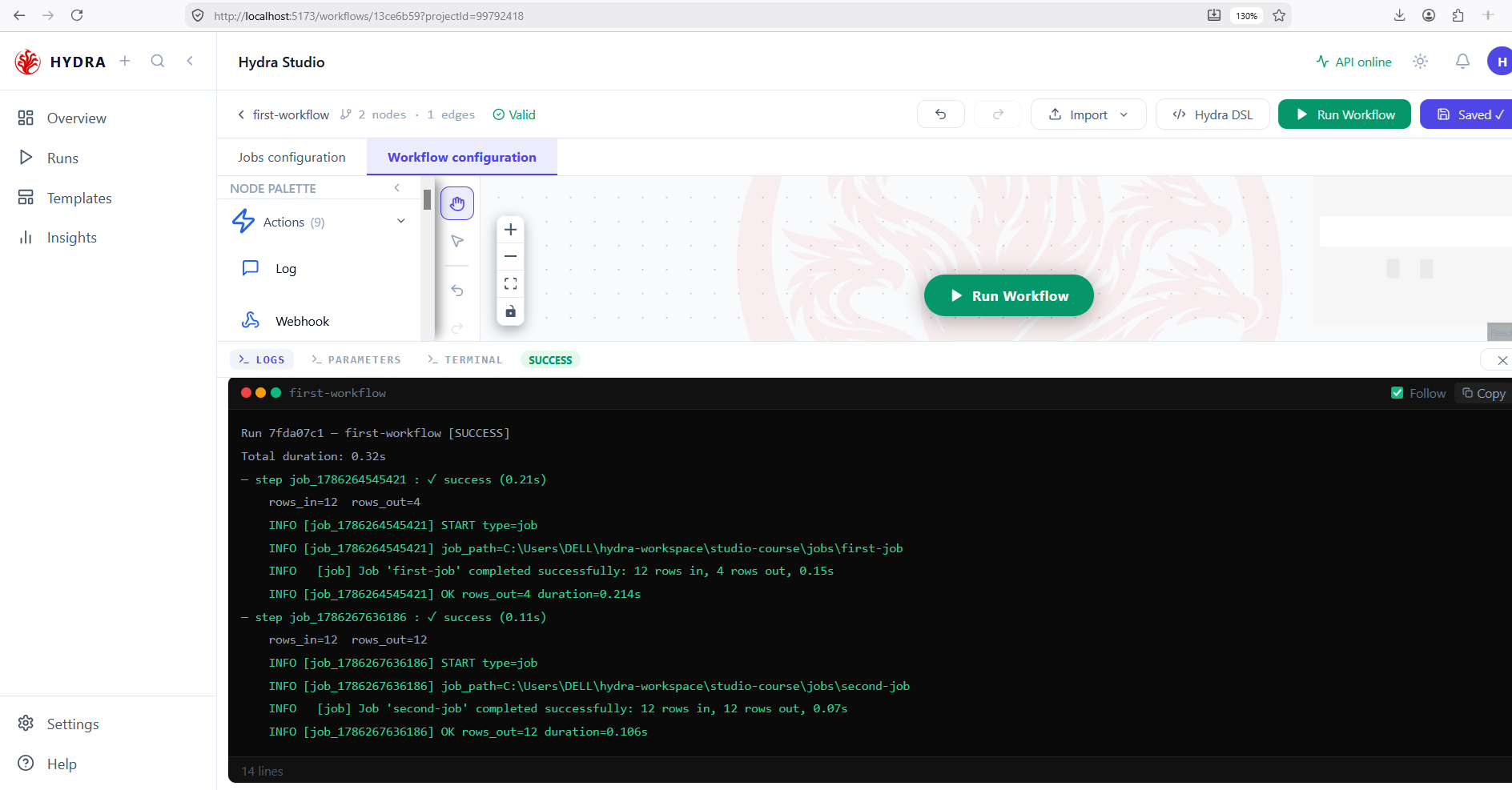Open the Hydra DSL view
Screen dimensions: 1512x790
coord(1212,114)
